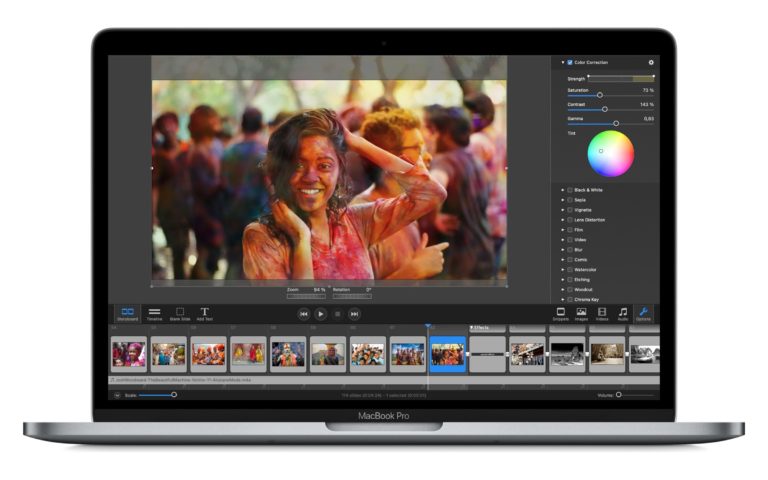Add a Blank Slide
Image resolution: width=768 pixels, height=480 pixels.
click(180, 314)
